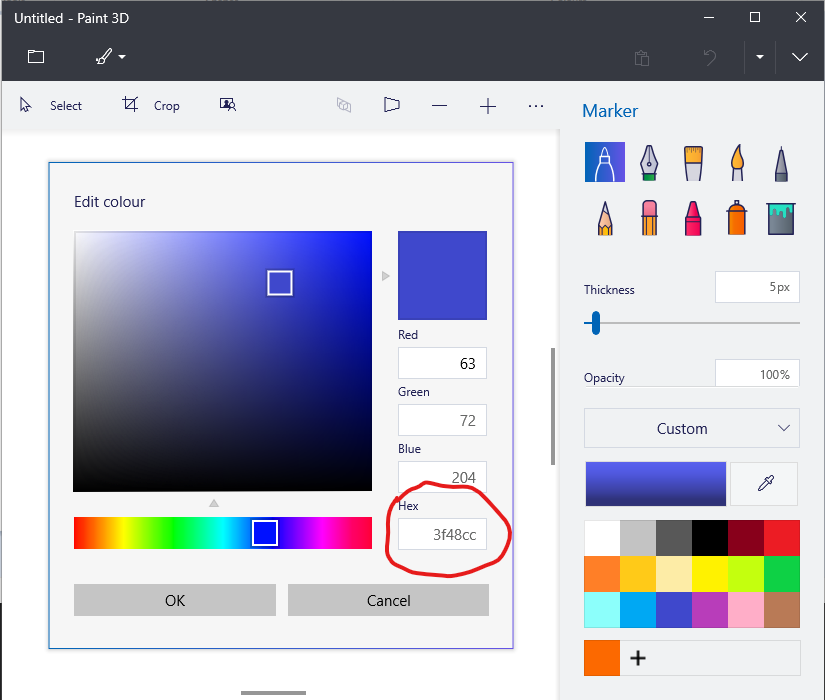Select the Fill bucket tool
This screenshot has height=700, width=825.
point(781,217)
